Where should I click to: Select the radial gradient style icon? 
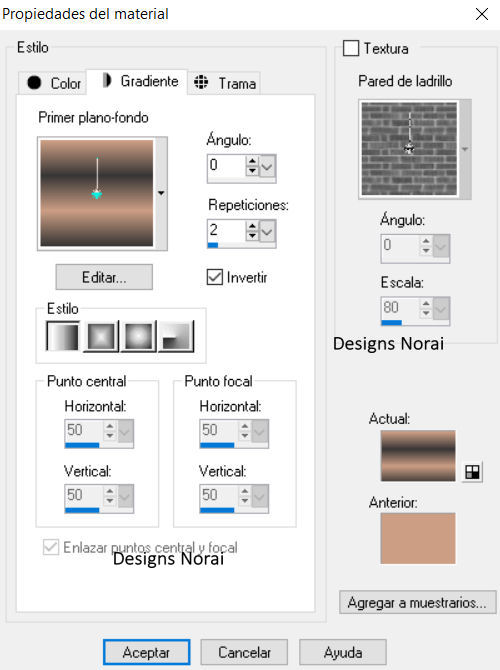click(x=176, y=336)
